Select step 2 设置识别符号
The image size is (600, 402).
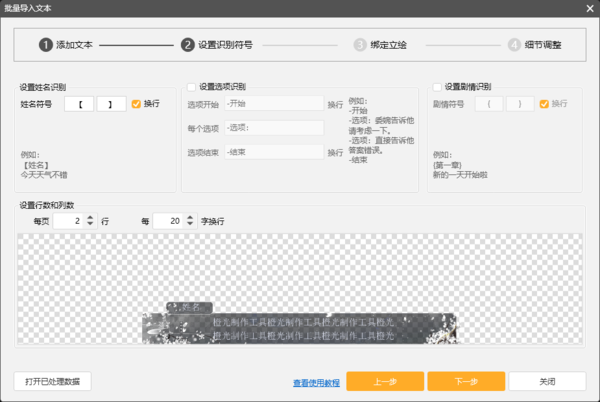[217, 45]
